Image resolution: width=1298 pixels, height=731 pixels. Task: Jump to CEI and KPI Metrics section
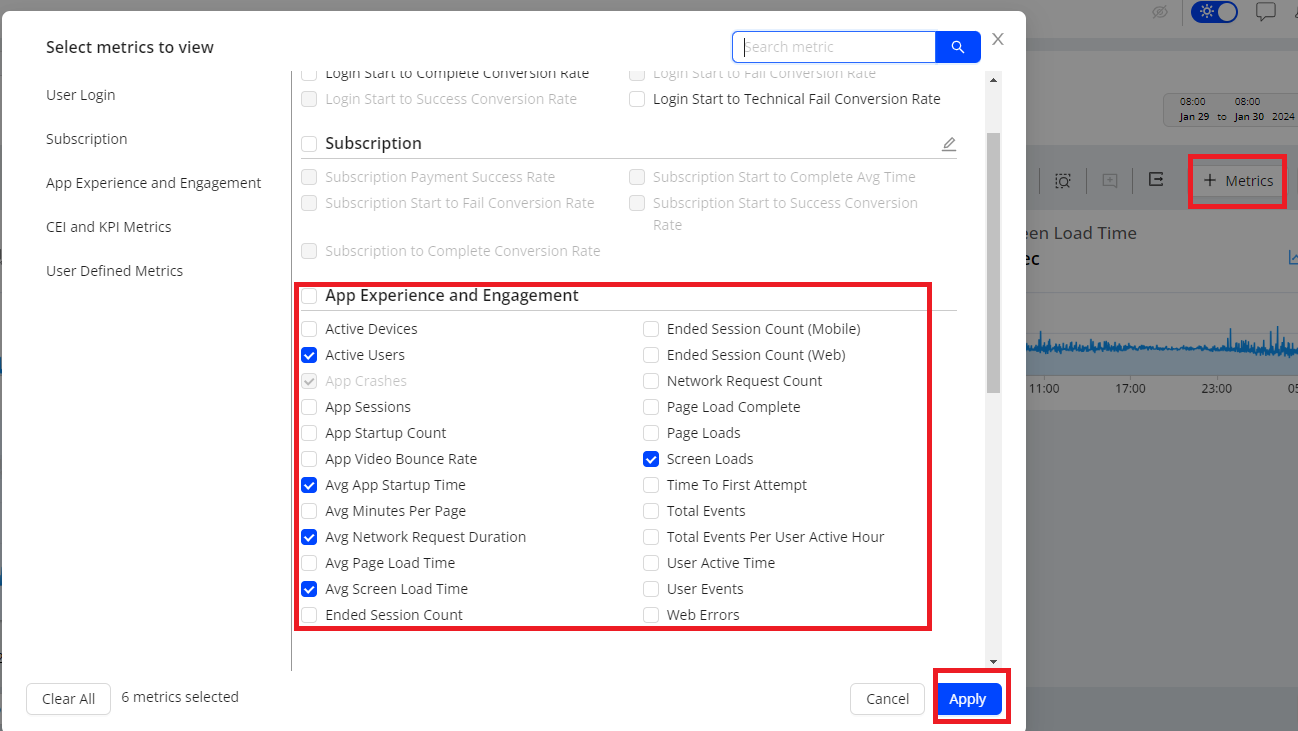109,227
